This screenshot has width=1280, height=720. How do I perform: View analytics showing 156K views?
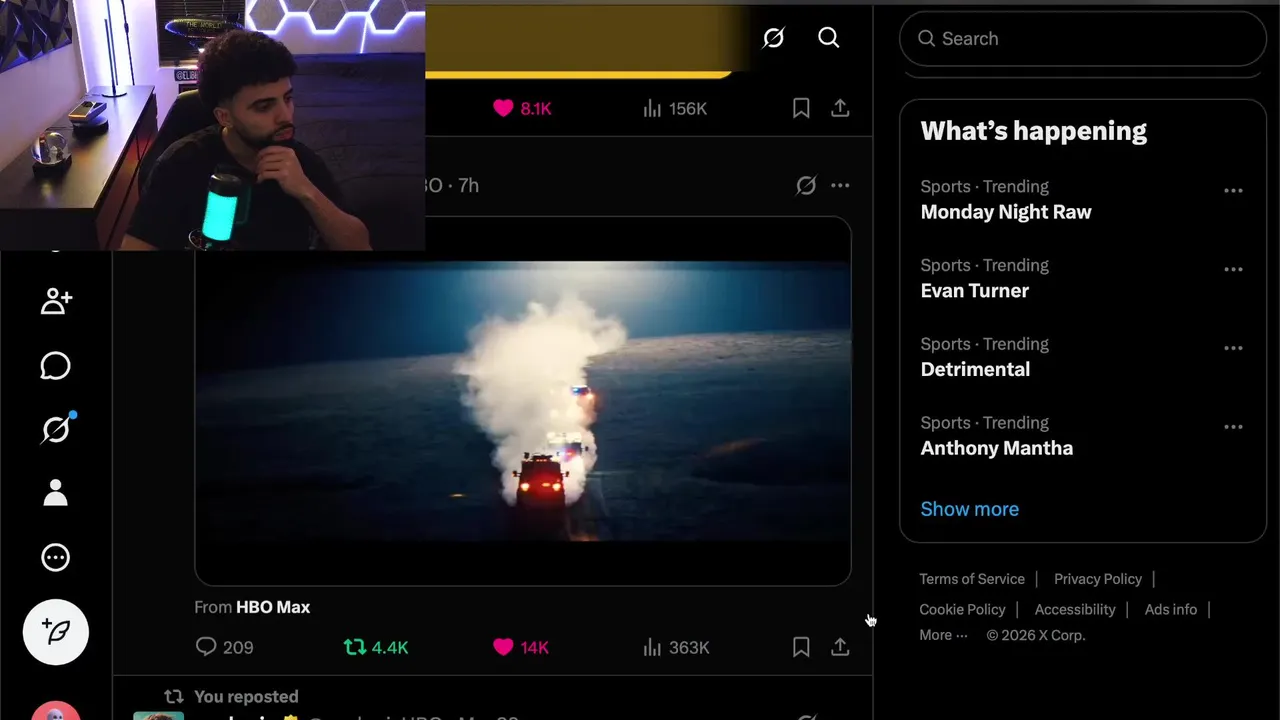point(675,108)
